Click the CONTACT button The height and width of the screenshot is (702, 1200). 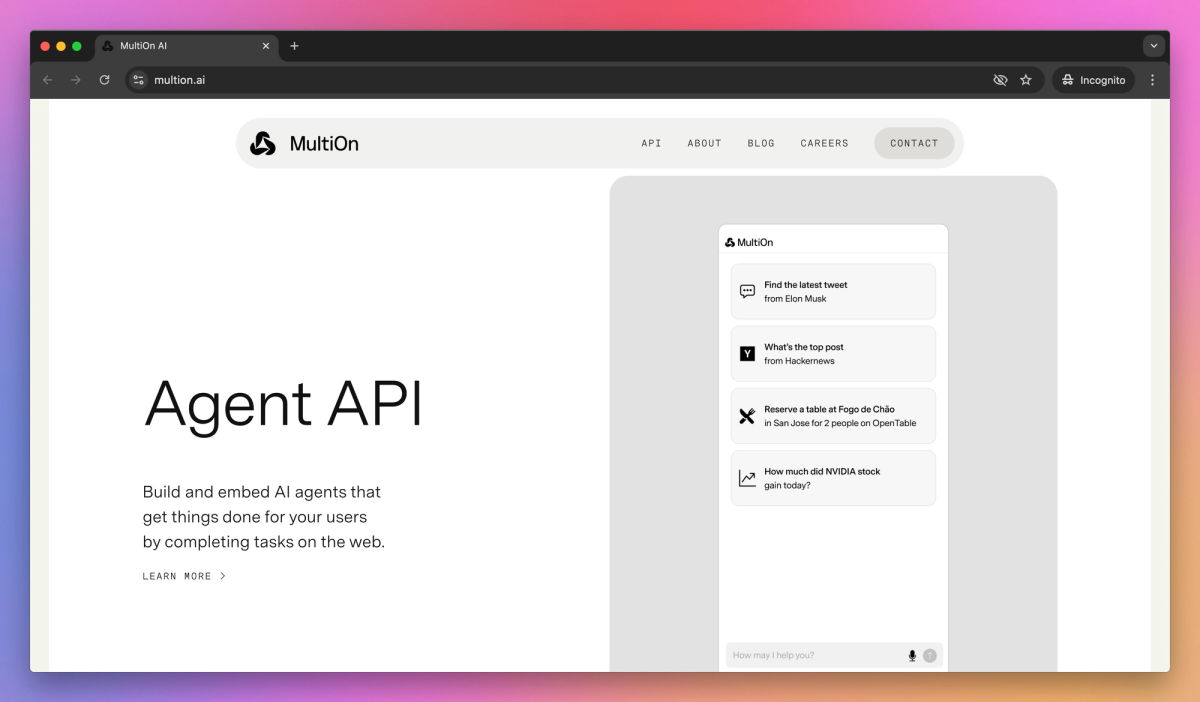pos(913,143)
